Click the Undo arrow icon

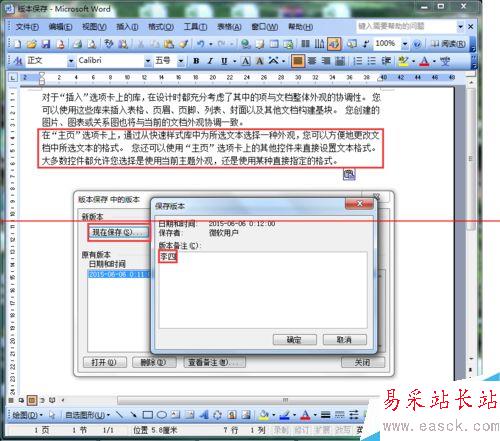tap(200, 44)
